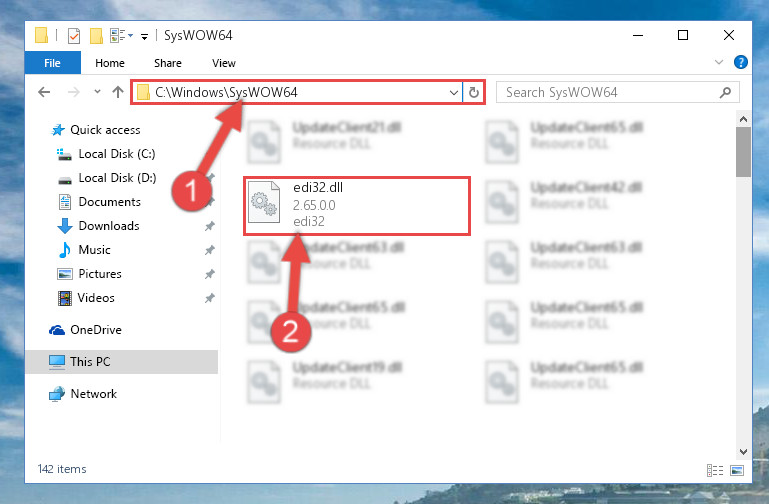Open the recent locations dropdown arrow

[x=97, y=92]
